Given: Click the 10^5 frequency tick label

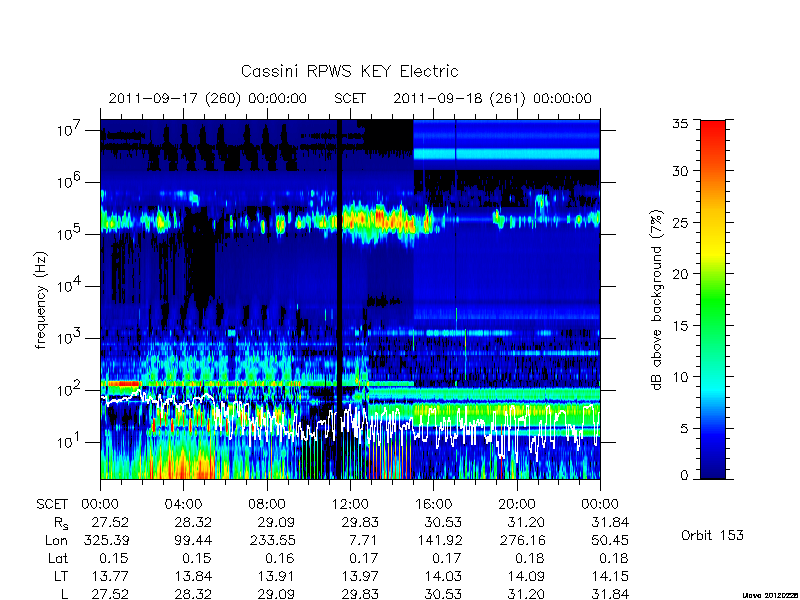Looking at the screenshot, I should (68, 234).
